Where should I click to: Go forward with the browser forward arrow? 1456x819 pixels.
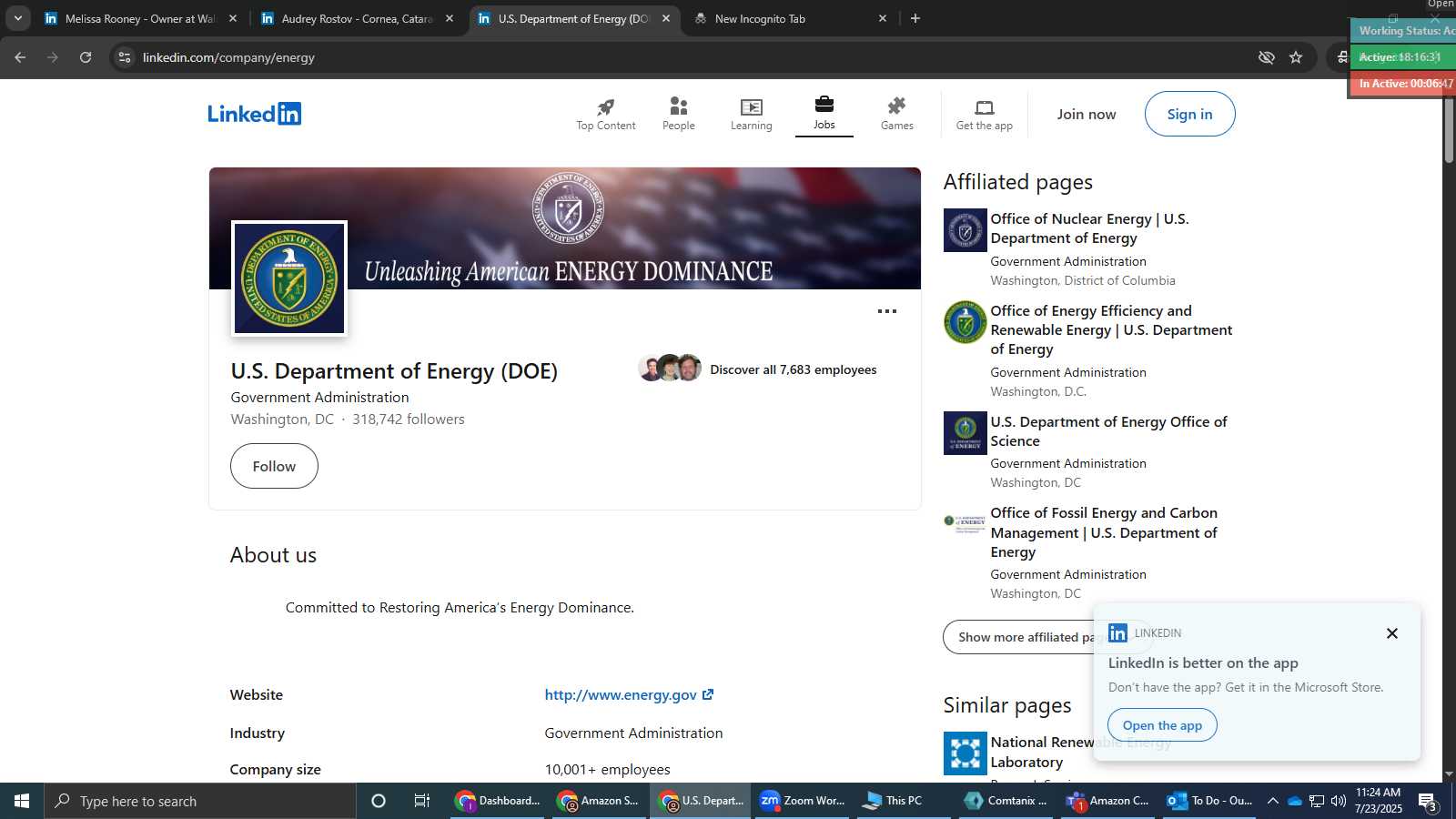click(53, 57)
